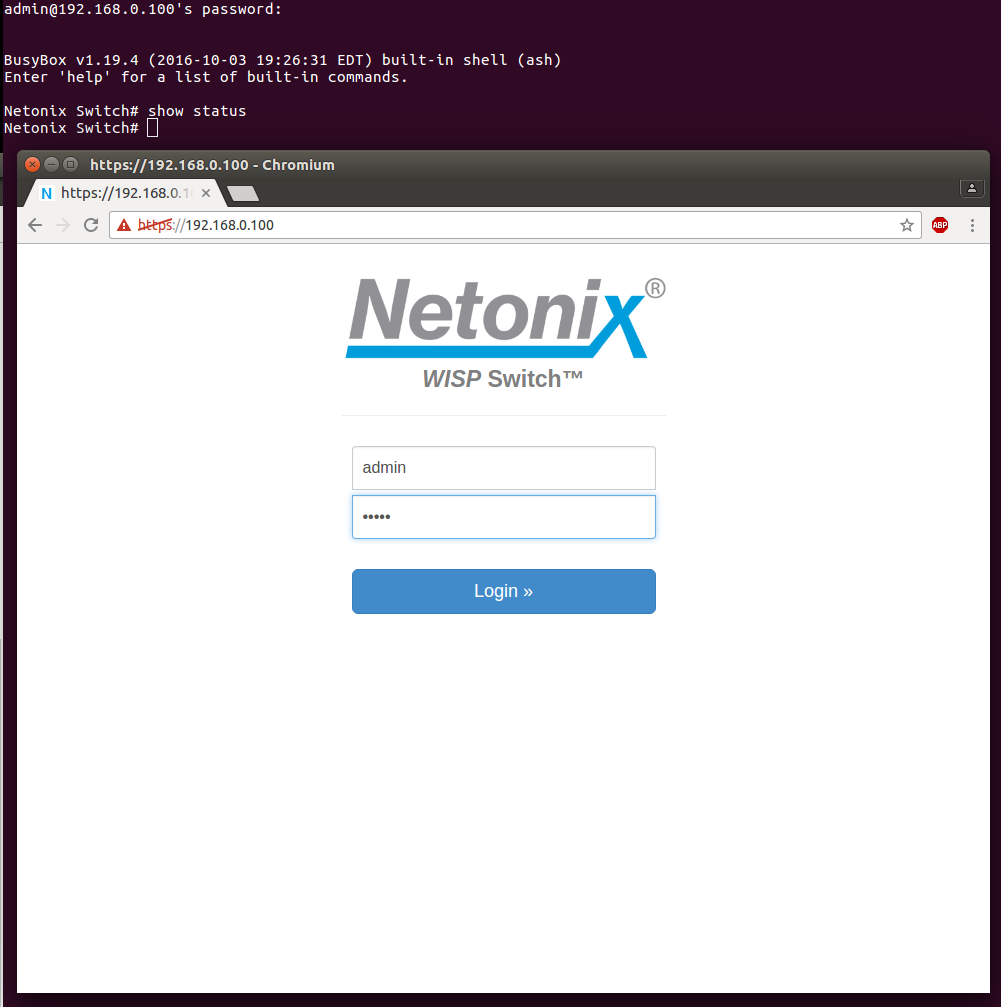
Task: Click the red security warning triangle
Action: [x=124, y=225]
